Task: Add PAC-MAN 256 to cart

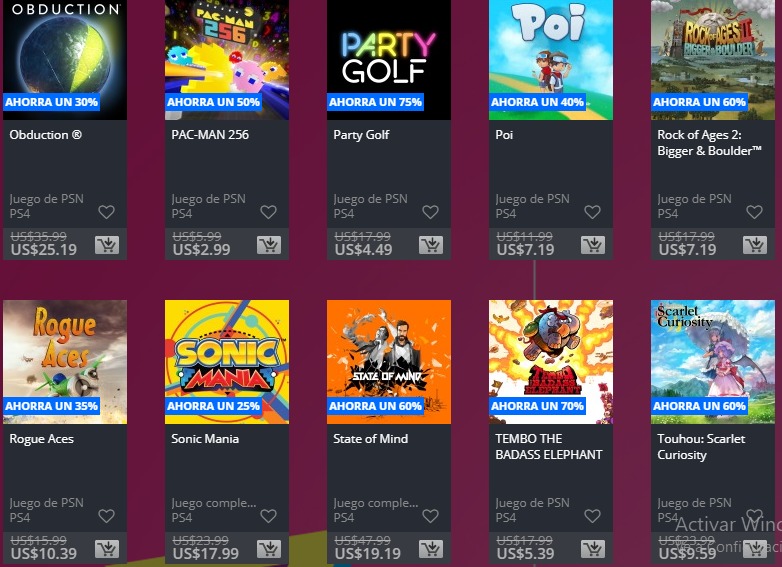Action: point(269,245)
